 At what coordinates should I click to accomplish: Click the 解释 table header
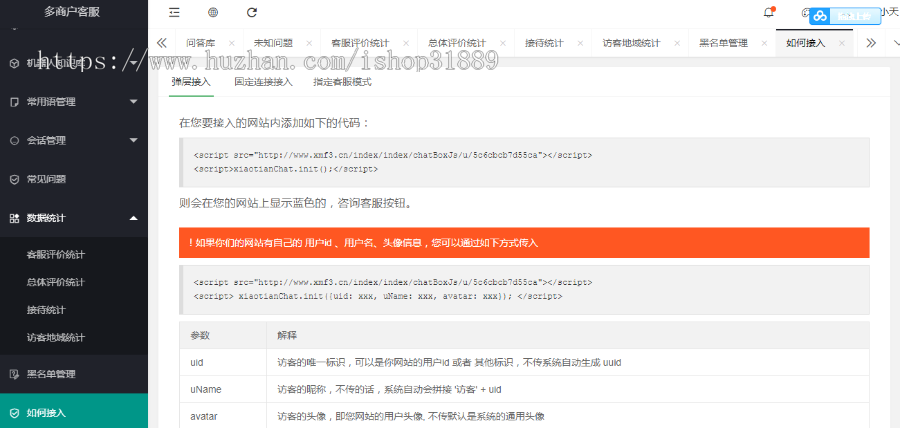pyautogui.click(x=568, y=335)
